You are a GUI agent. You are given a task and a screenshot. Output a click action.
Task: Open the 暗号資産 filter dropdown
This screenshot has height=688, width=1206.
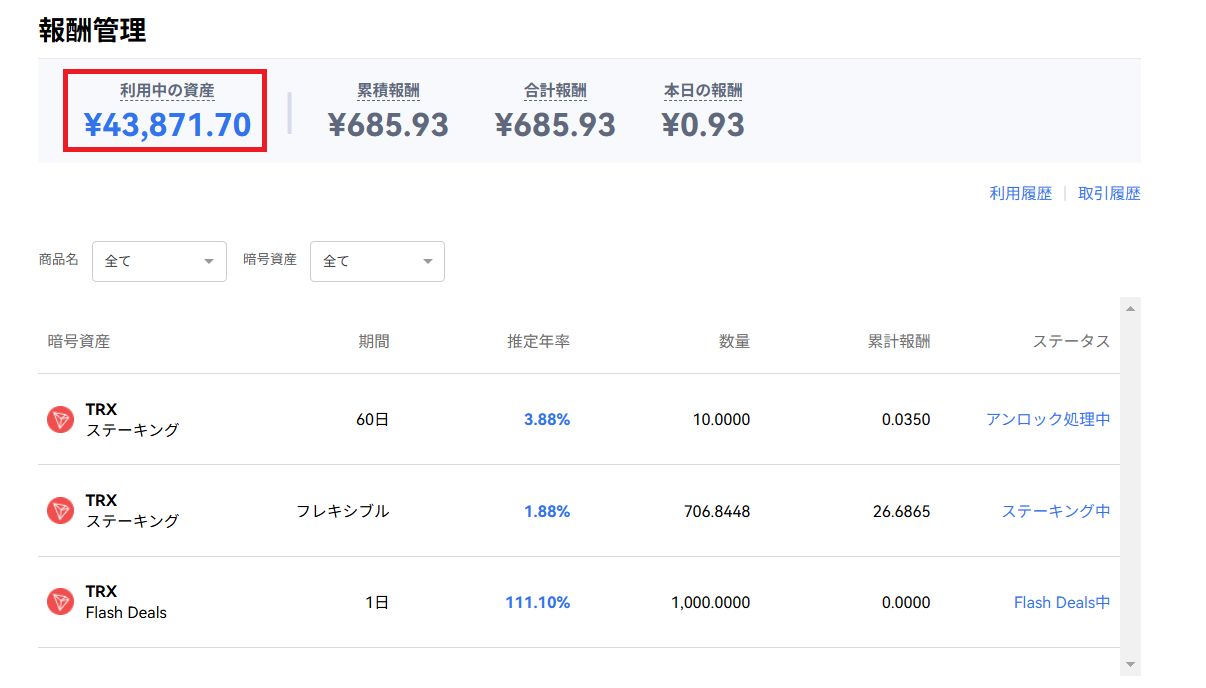[377, 261]
